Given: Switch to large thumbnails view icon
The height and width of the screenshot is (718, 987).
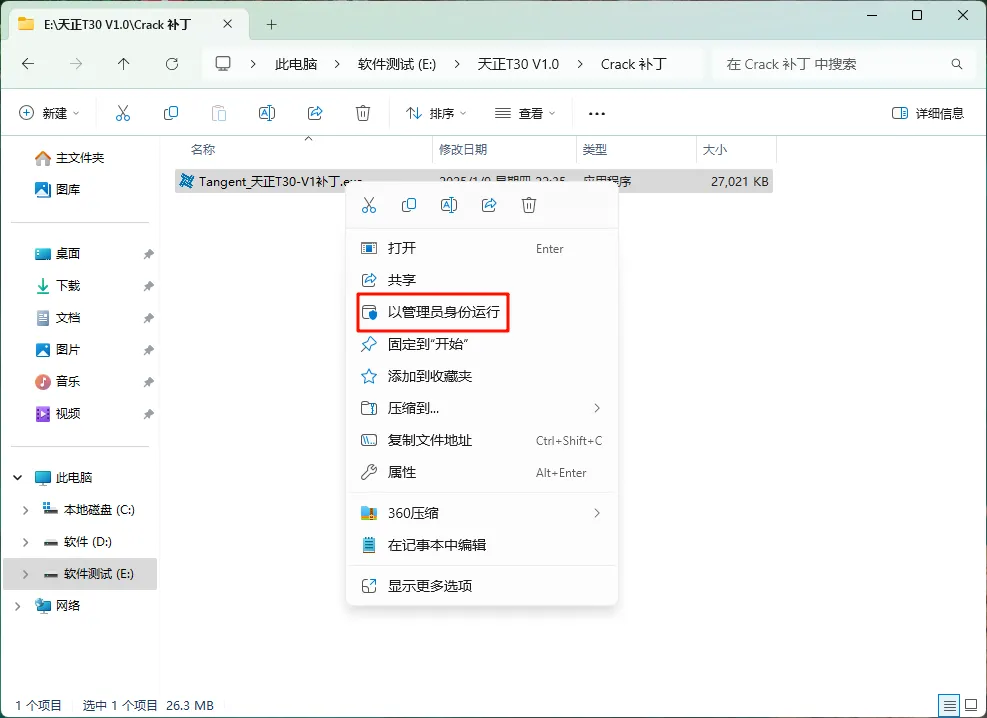Looking at the screenshot, I should point(972,705).
